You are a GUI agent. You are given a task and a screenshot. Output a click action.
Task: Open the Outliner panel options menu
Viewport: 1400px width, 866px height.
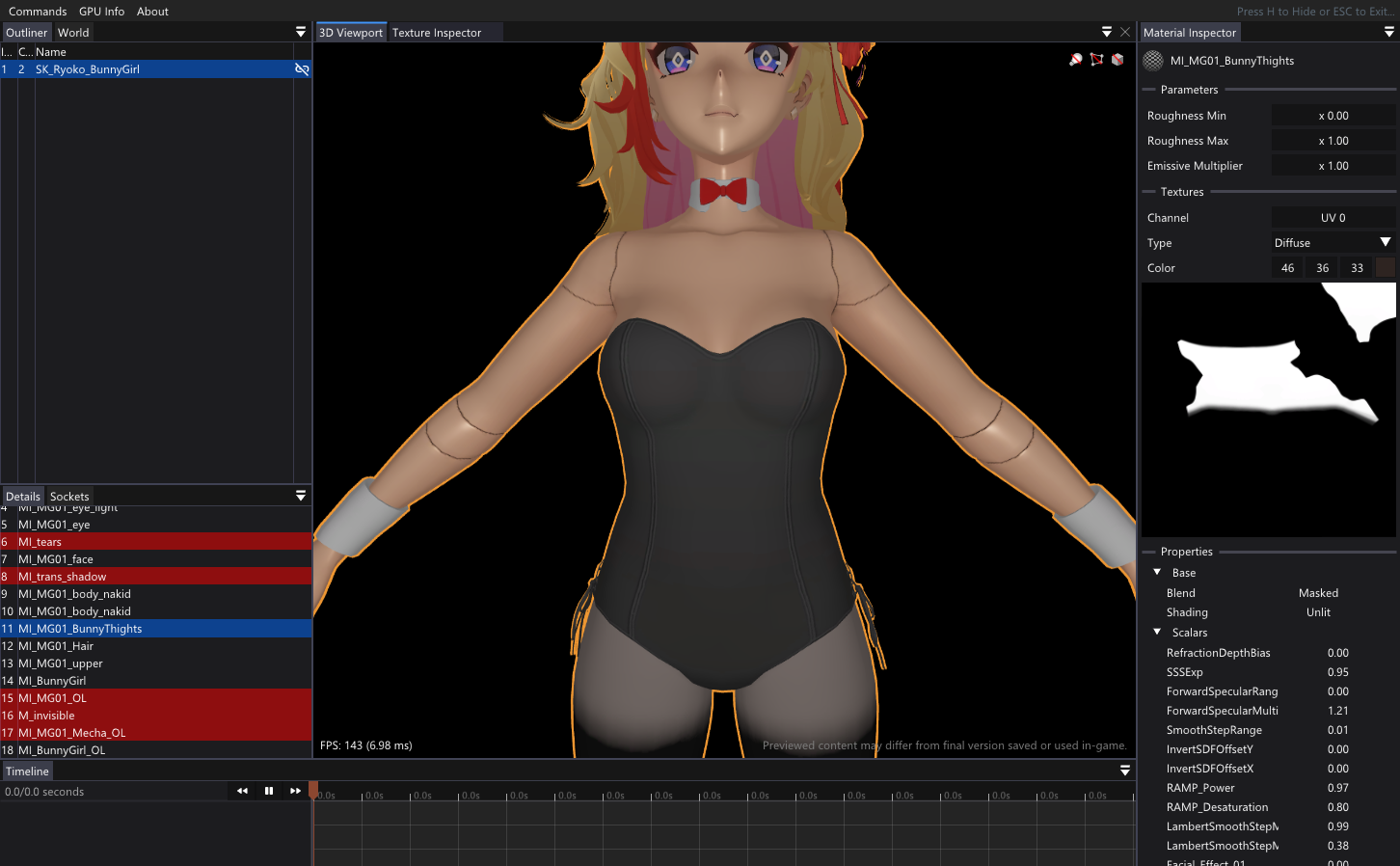pyautogui.click(x=301, y=32)
